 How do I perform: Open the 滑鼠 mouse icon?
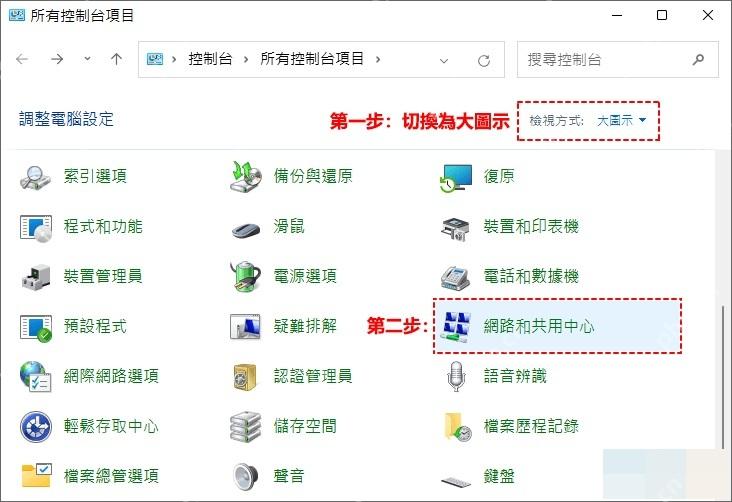click(246, 229)
